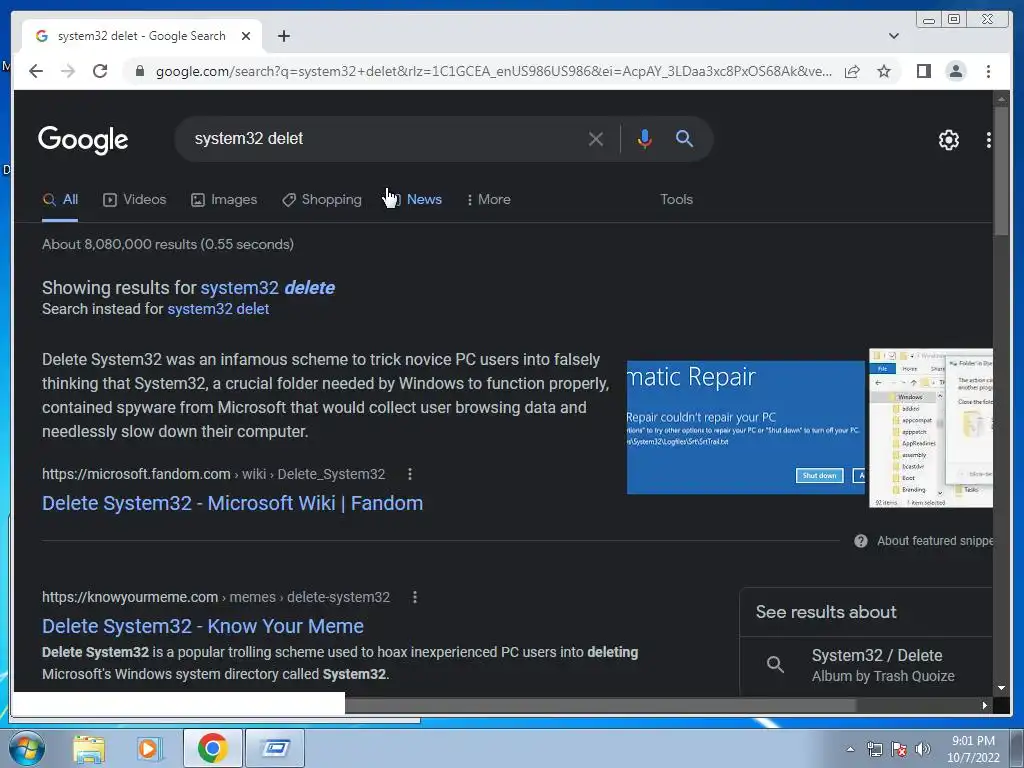Open Chrome's three-dot menu
The image size is (1024, 768).
tap(988, 71)
